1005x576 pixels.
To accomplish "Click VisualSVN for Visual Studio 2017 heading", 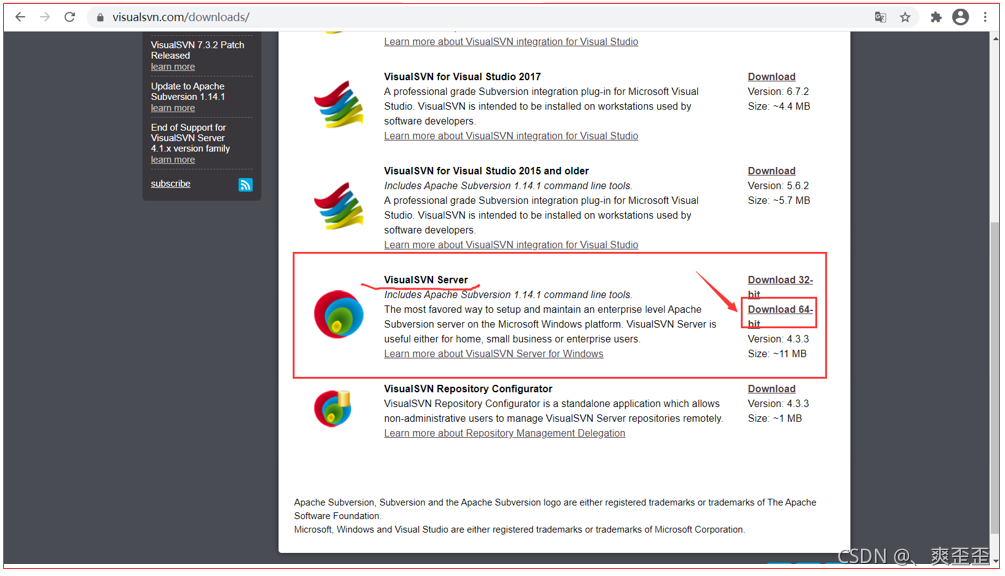I will point(462,76).
